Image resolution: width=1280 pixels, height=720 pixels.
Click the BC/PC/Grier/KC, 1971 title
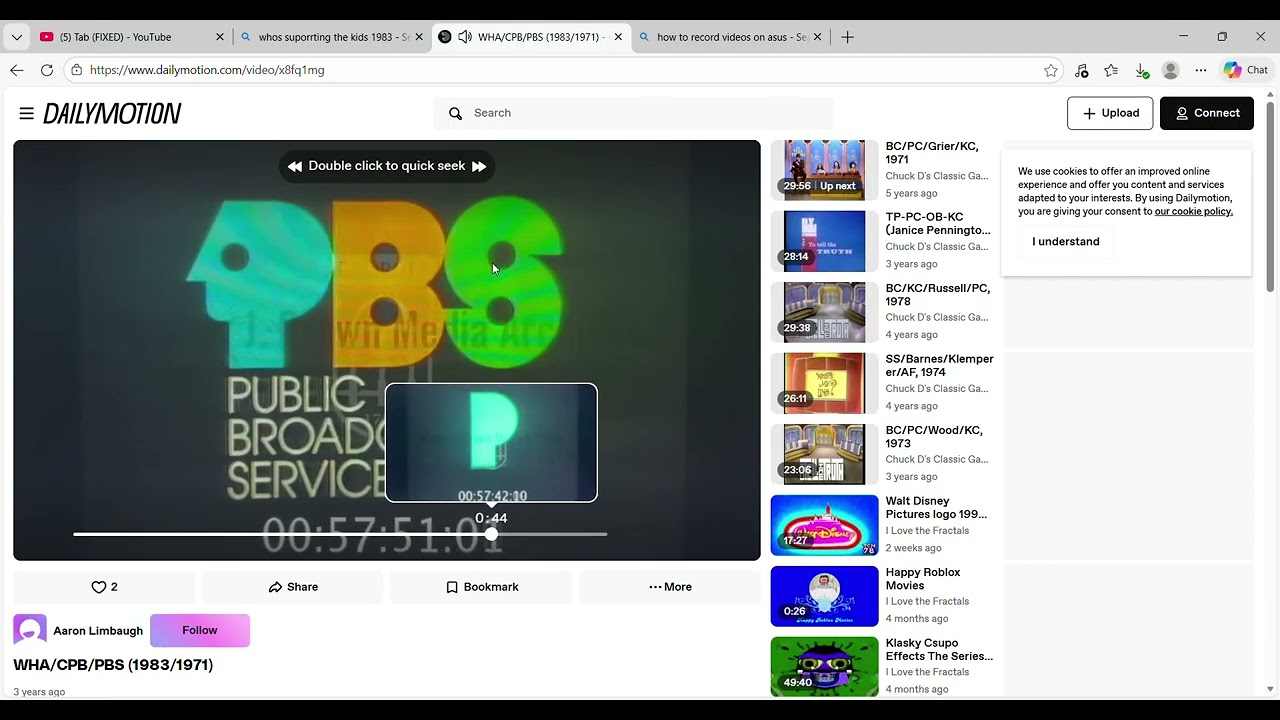932,153
